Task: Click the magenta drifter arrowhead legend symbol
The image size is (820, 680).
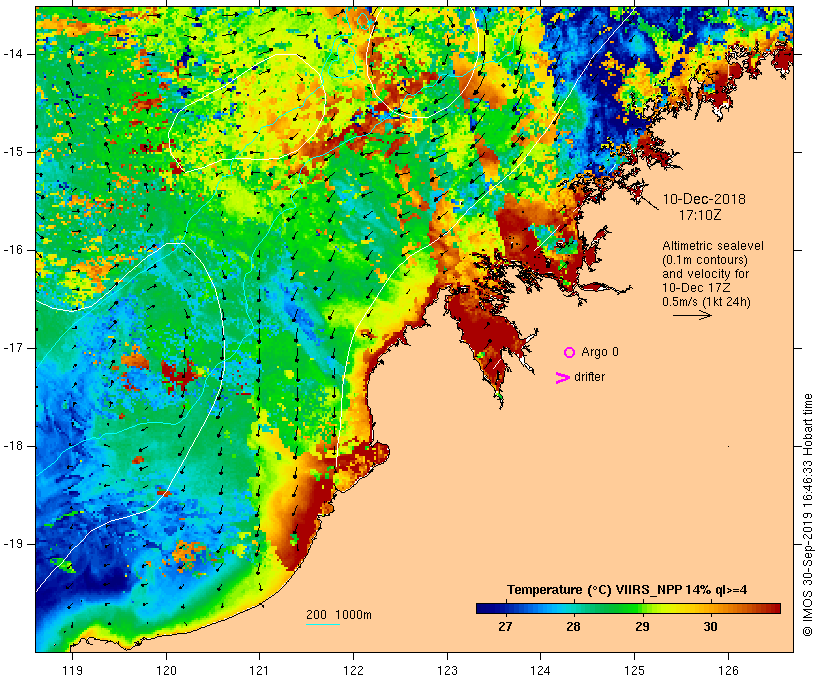Action: [562, 378]
